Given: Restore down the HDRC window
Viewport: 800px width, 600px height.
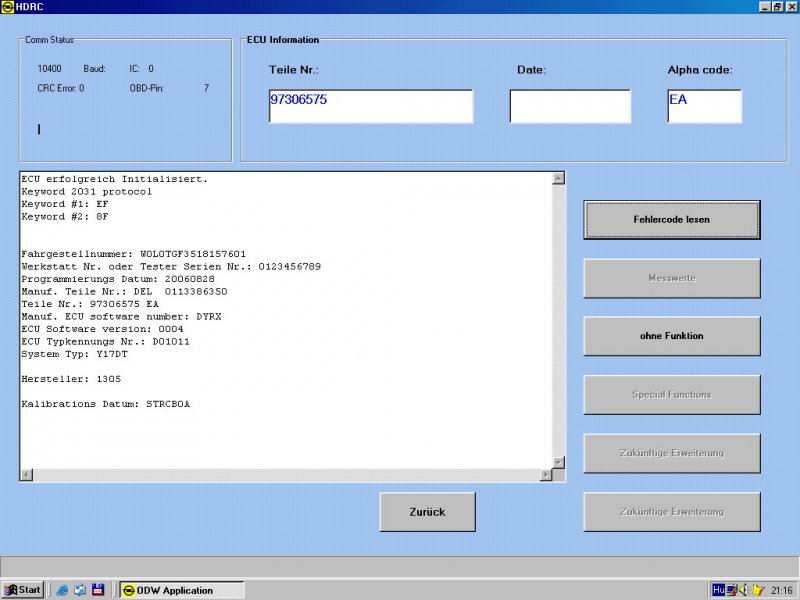Looking at the screenshot, I should coord(777,7).
